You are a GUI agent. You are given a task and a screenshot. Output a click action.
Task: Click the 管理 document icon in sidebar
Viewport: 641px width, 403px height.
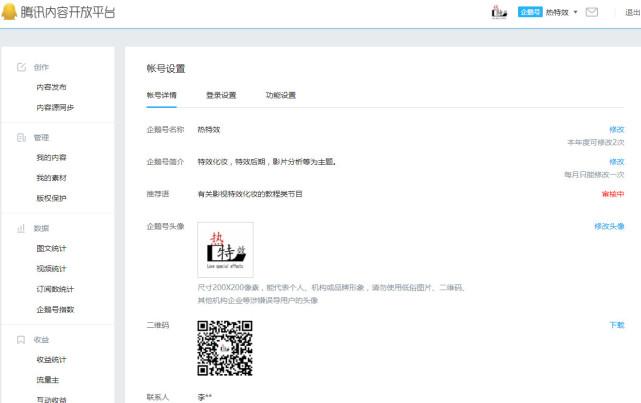click(x=21, y=137)
